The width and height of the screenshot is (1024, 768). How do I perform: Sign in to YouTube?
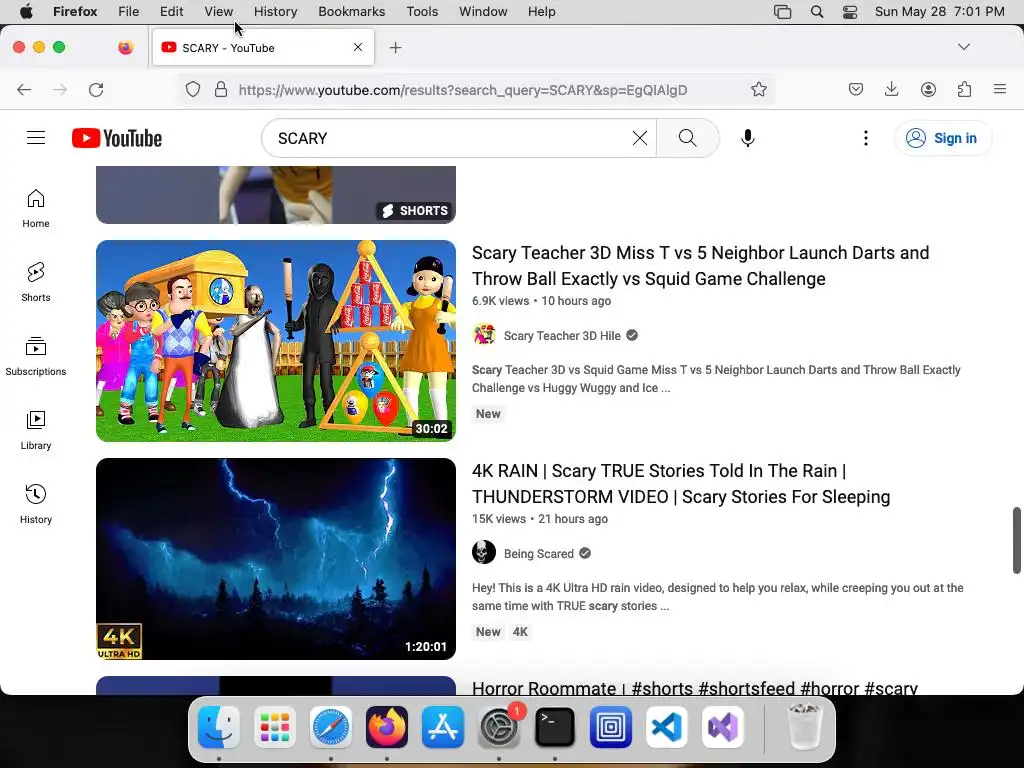coord(943,138)
